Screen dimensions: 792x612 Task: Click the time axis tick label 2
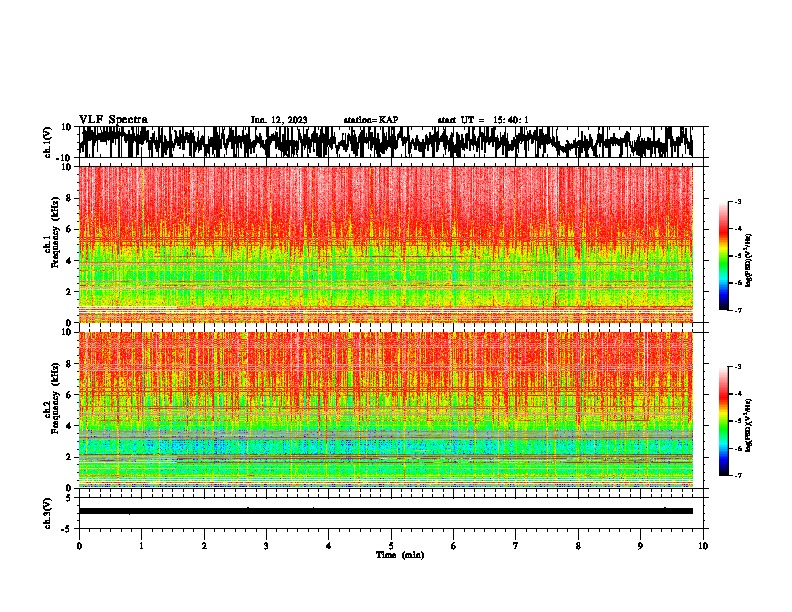tap(204, 546)
